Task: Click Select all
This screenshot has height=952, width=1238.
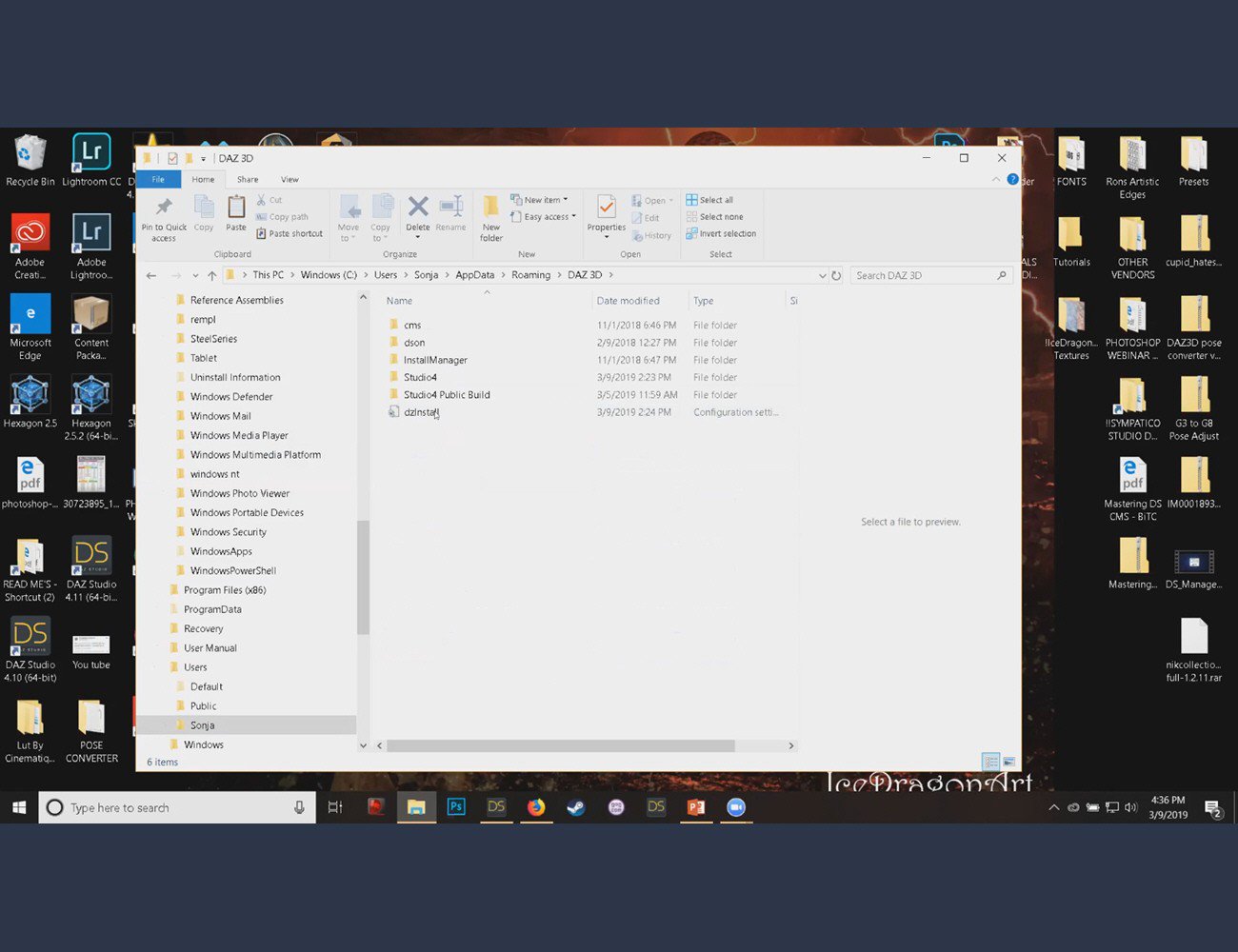Action: [709, 200]
